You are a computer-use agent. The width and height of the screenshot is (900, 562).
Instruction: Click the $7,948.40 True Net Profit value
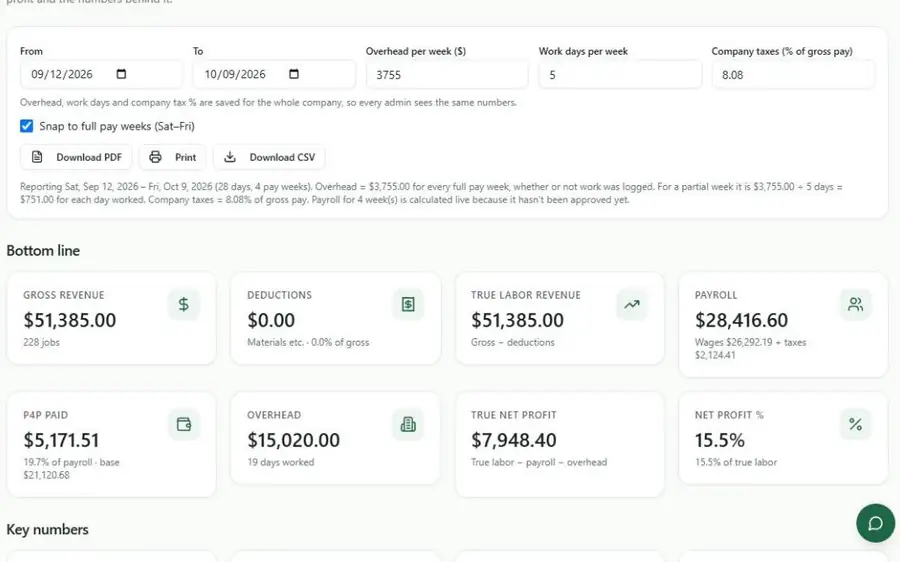[x=514, y=440]
